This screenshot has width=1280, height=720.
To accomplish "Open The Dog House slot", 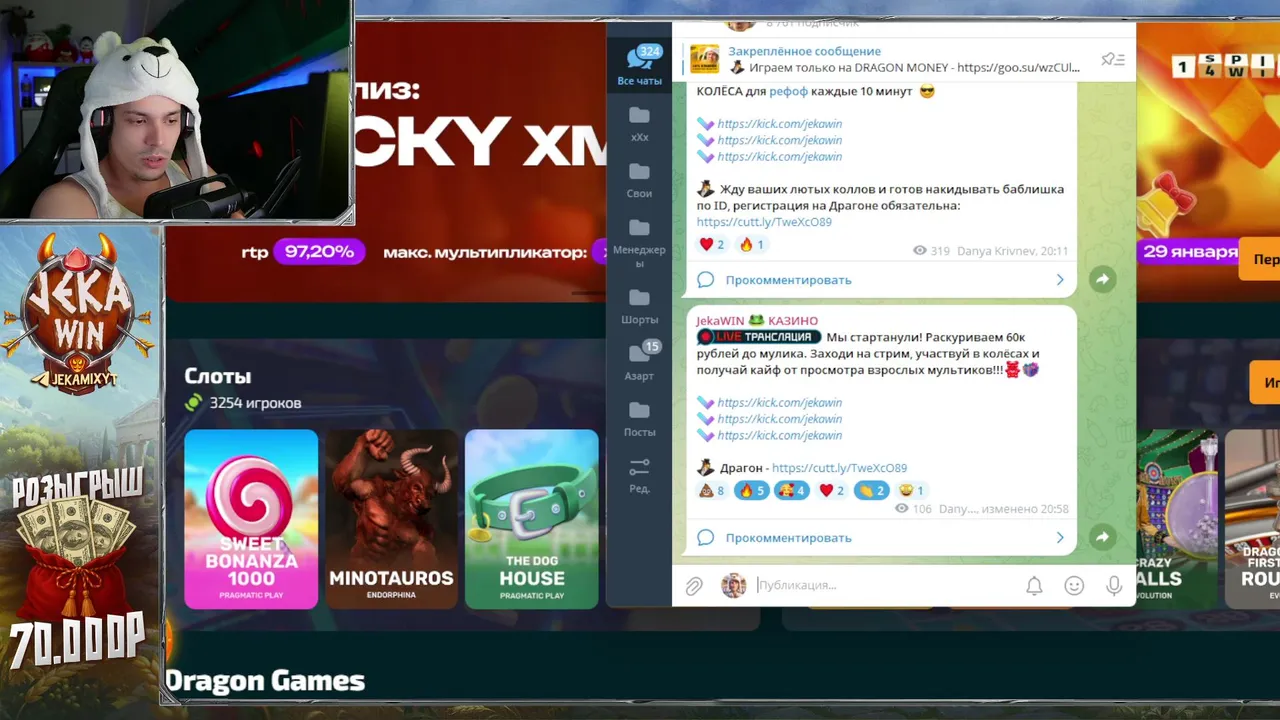I will 531,519.
